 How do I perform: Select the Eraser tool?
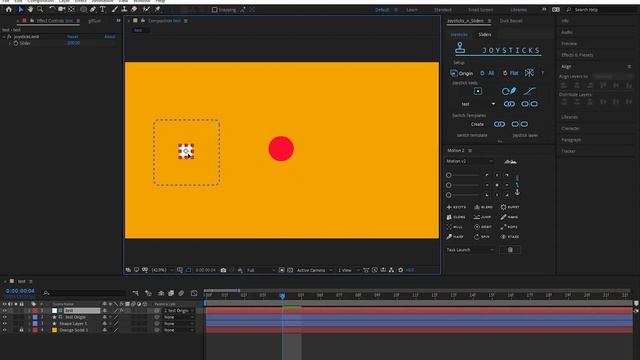(134, 9)
